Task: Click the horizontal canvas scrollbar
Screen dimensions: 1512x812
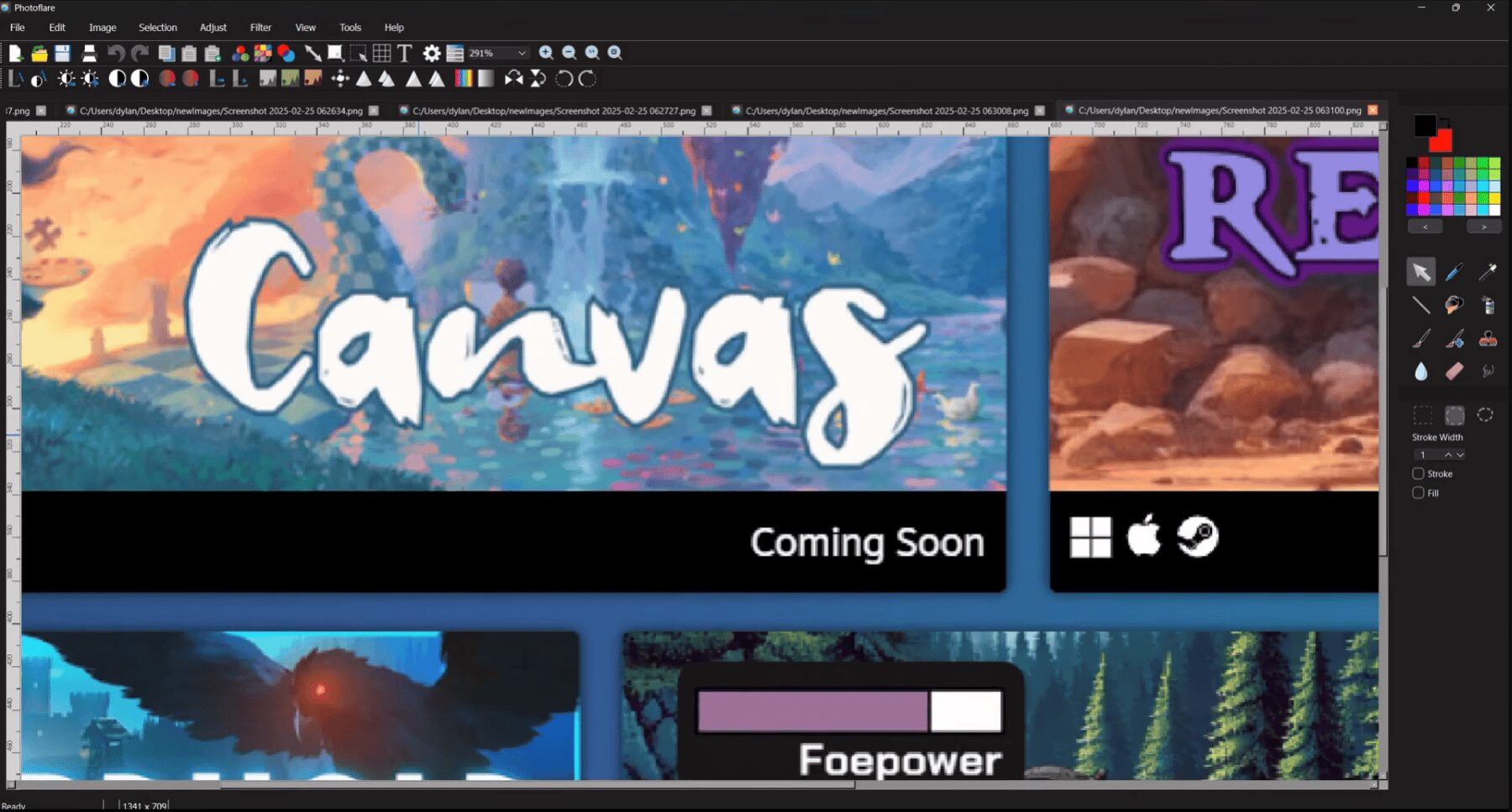Action: point(538,785)
